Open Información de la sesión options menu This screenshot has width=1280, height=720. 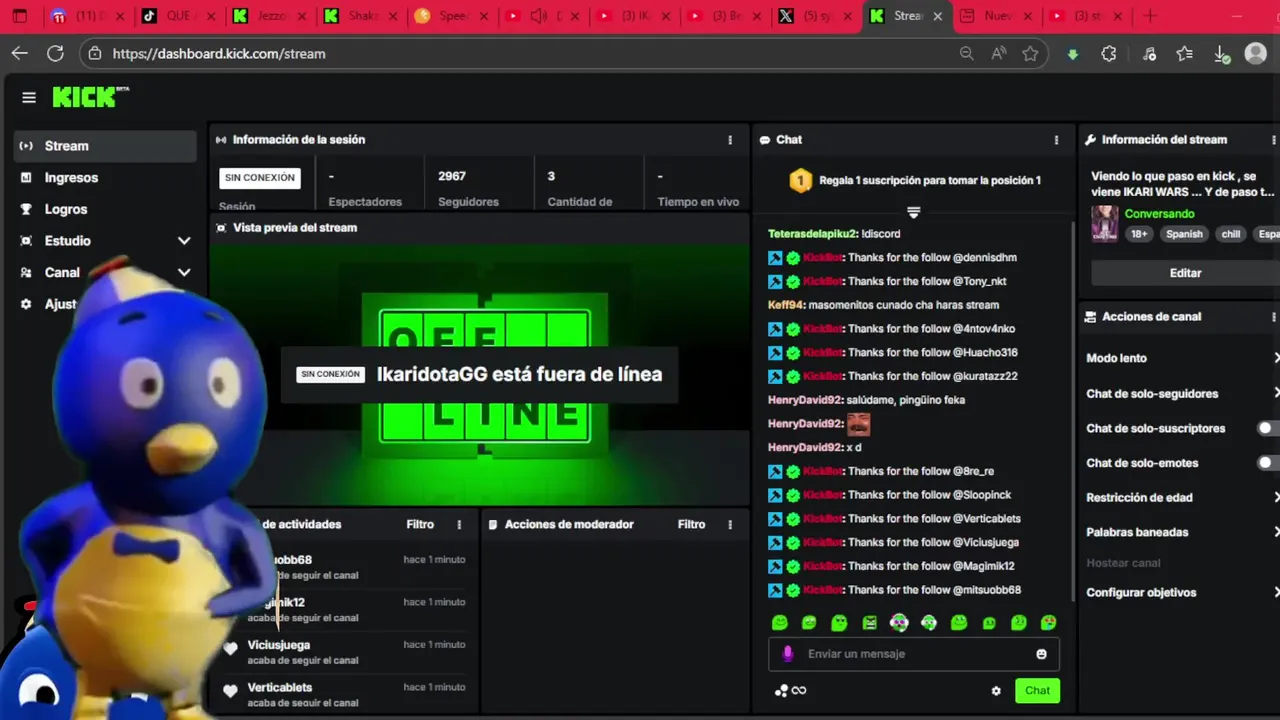coord(730,140)
